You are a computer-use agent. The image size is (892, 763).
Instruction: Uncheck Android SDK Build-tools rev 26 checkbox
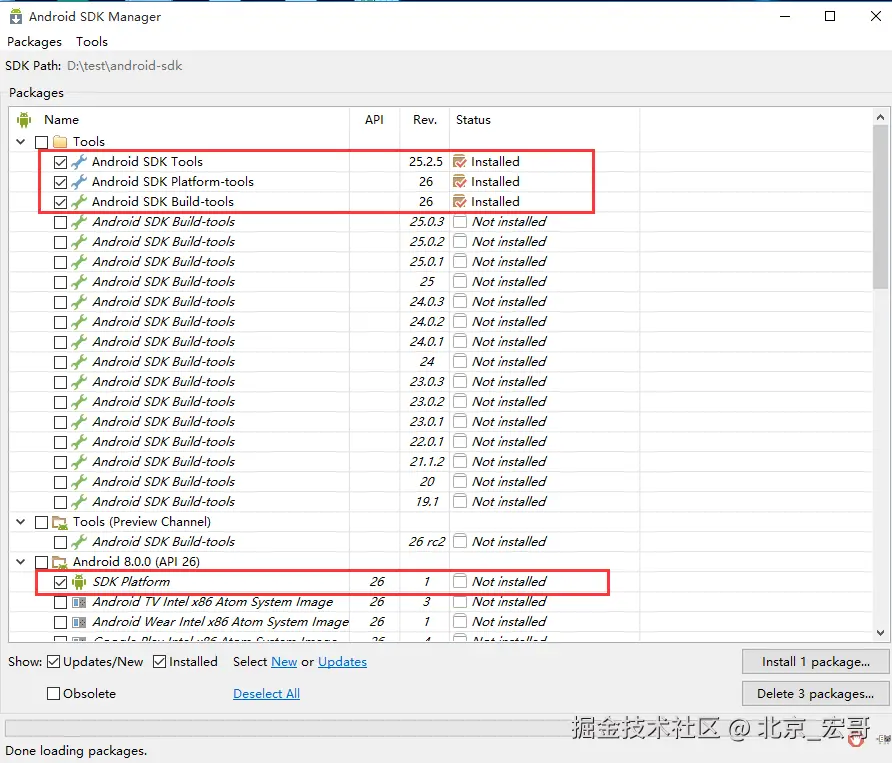(60, 202)
